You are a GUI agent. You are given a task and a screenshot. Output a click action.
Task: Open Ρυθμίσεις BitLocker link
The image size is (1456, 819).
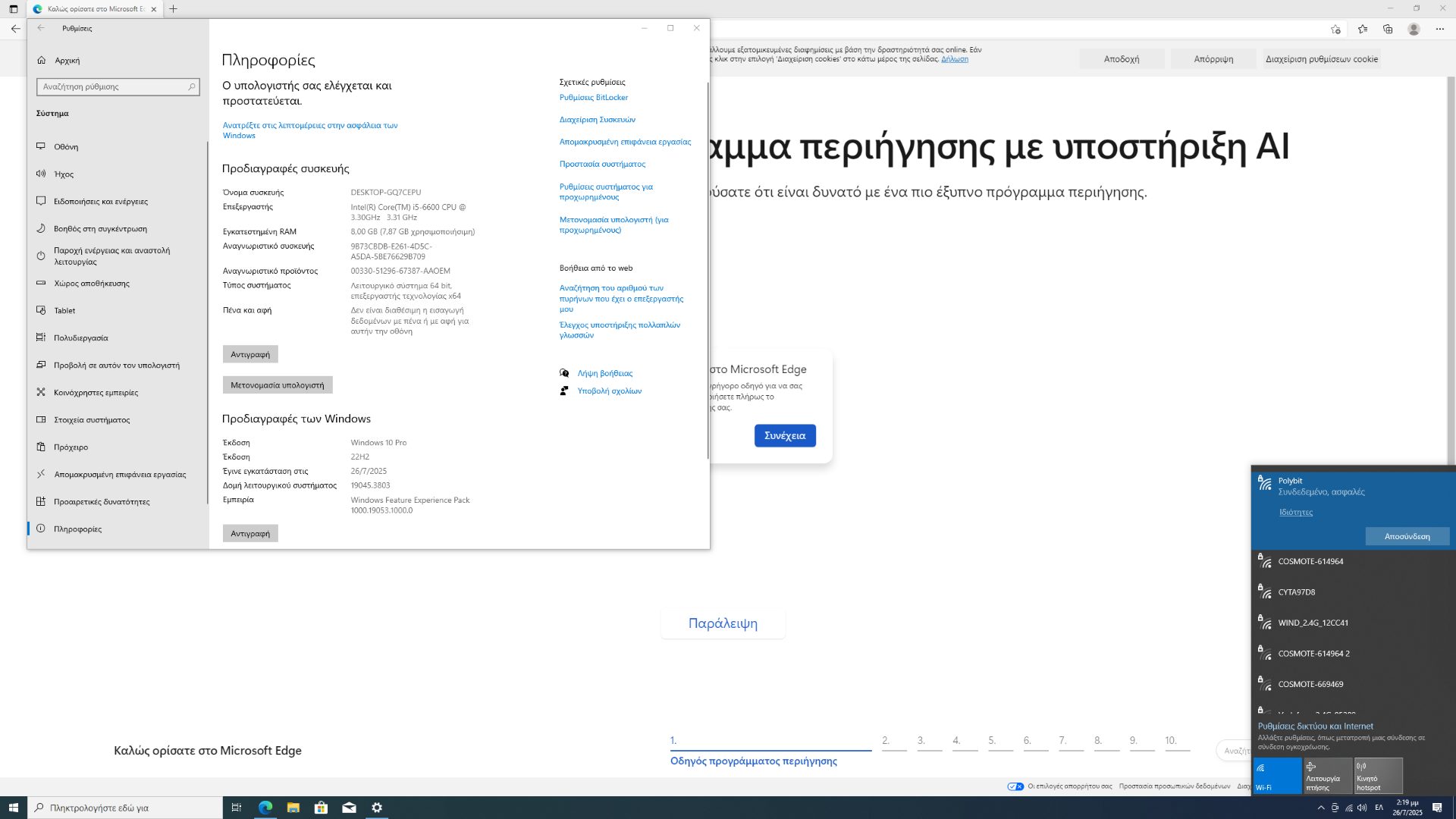594,97
